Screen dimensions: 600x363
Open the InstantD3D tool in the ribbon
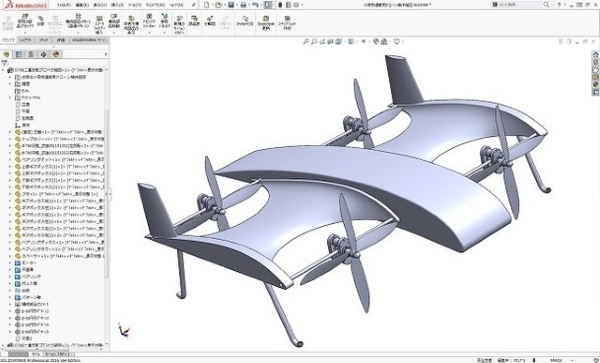coord(245,21)
